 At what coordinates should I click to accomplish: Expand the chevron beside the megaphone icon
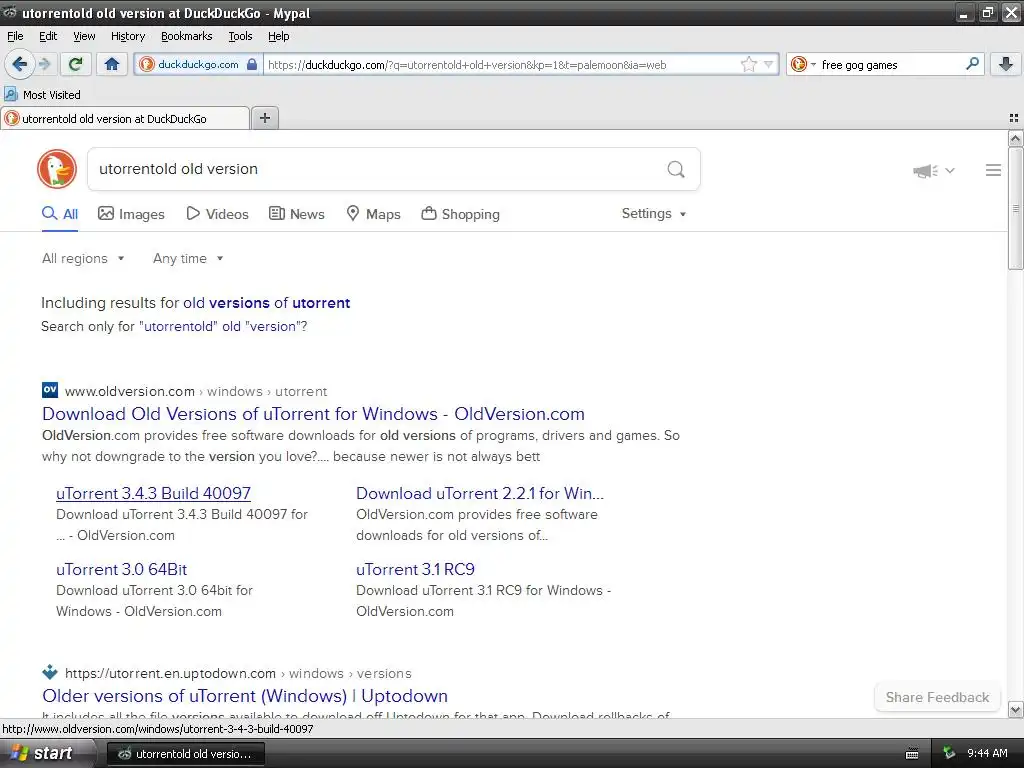(950, 170)
